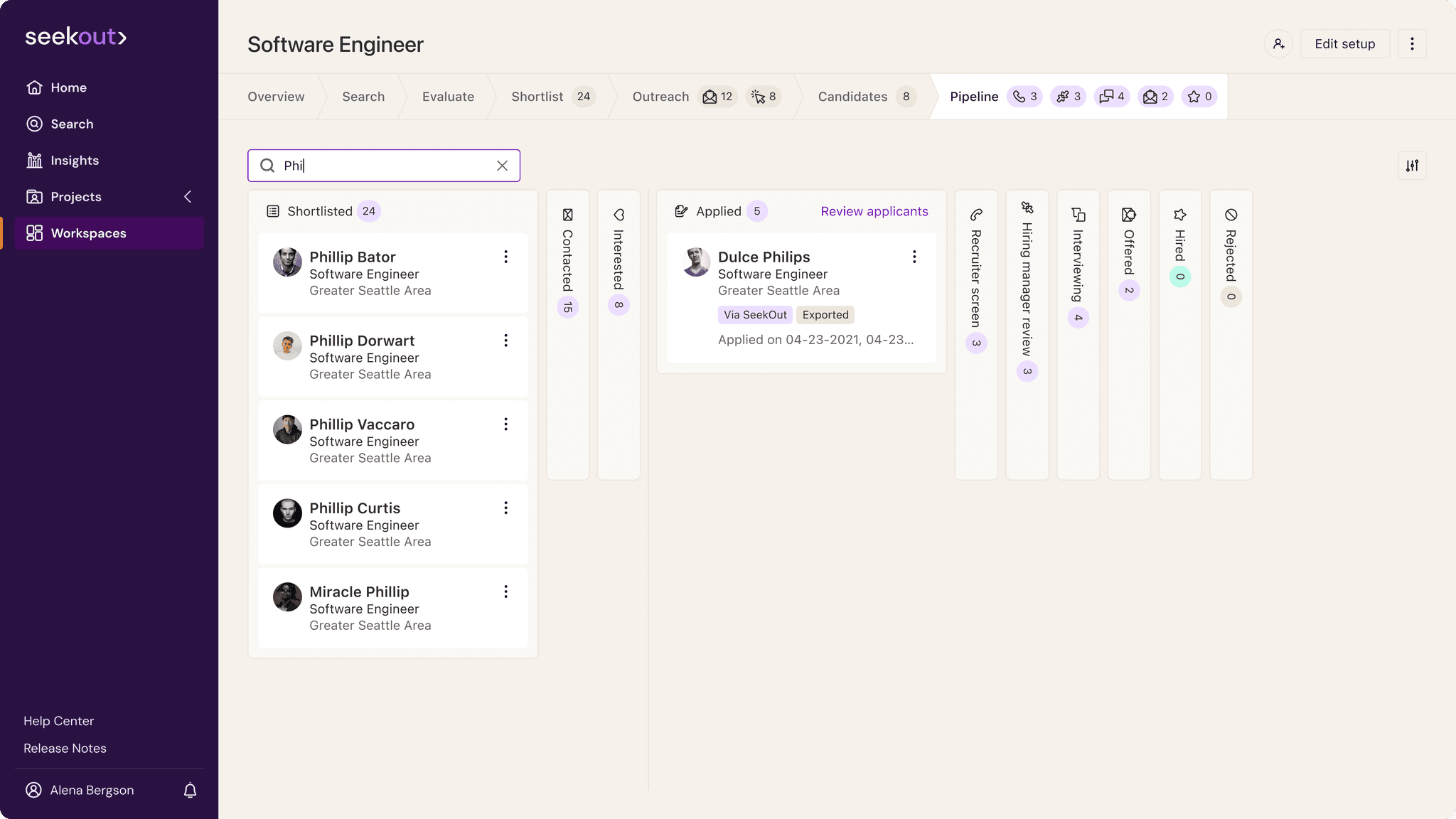This screenshot has width=1456, height=819.
Task: Open the options menu for Phillip Bator
Action: pos(505,257)
